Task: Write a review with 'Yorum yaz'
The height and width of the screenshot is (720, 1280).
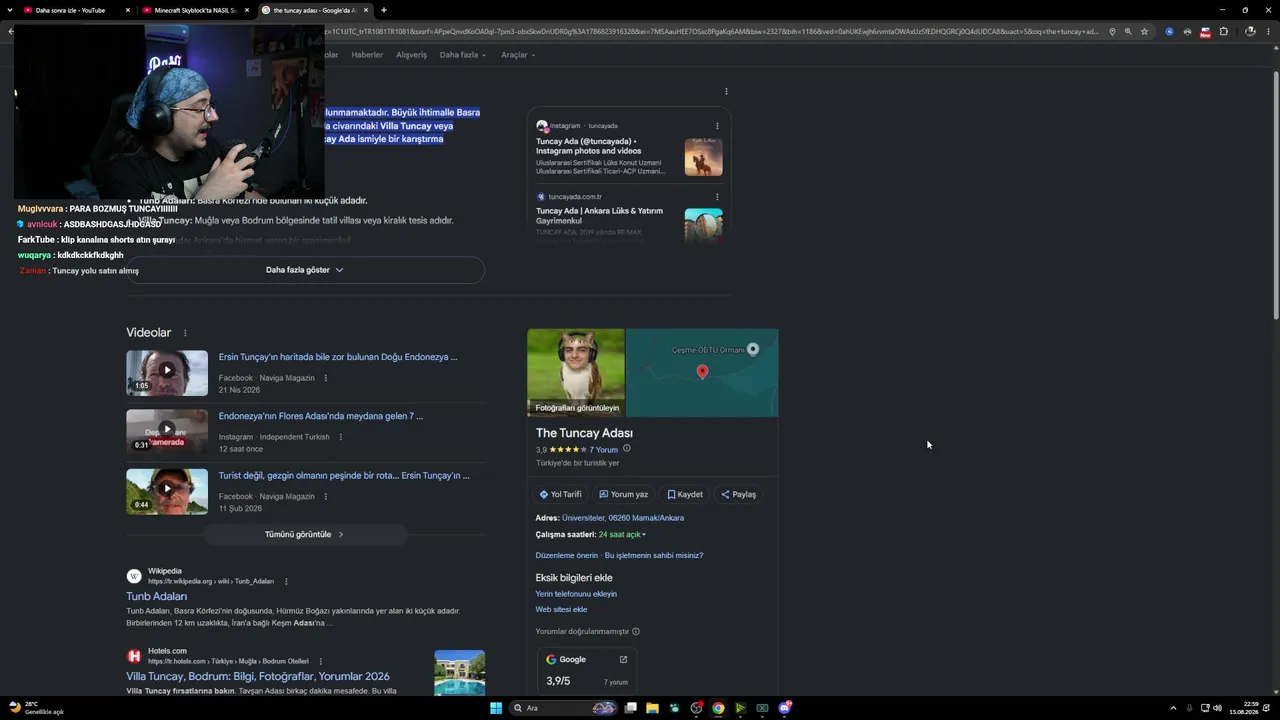Action: coord(623,494)
